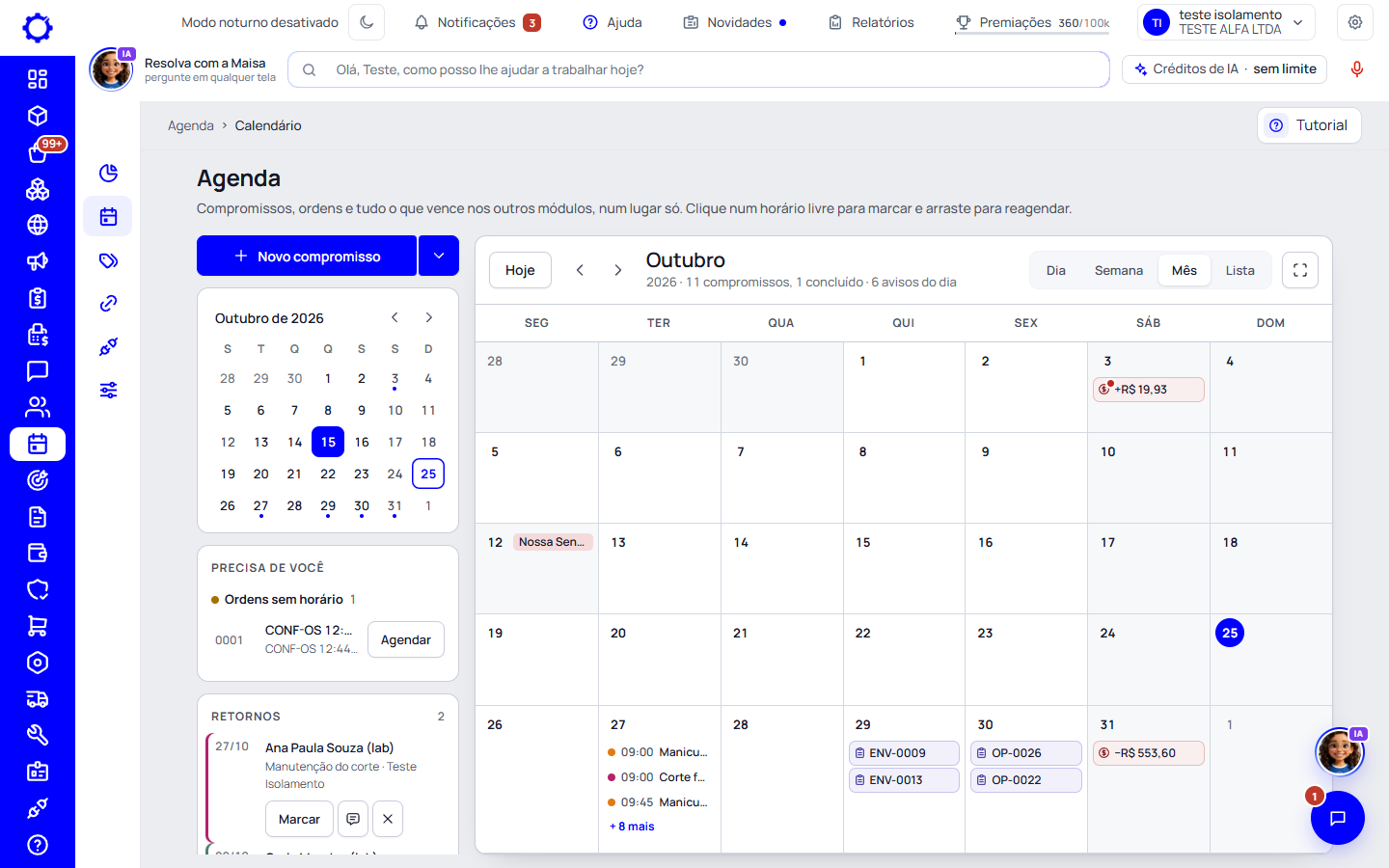Open the pie chart icon in agenda submenu

click(x=108, y=174)
